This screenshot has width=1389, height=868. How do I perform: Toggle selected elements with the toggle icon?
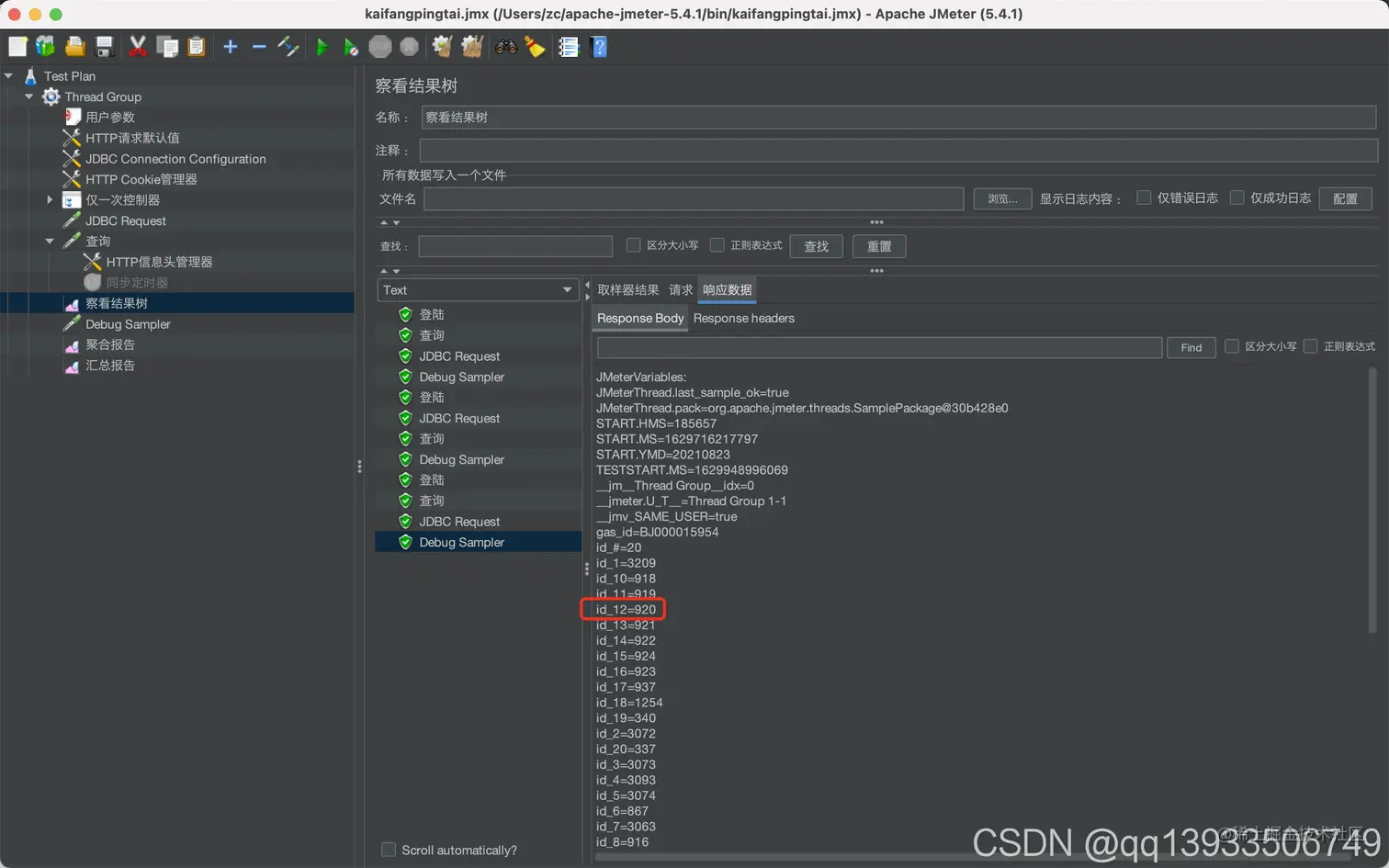(x=288, y=47)
